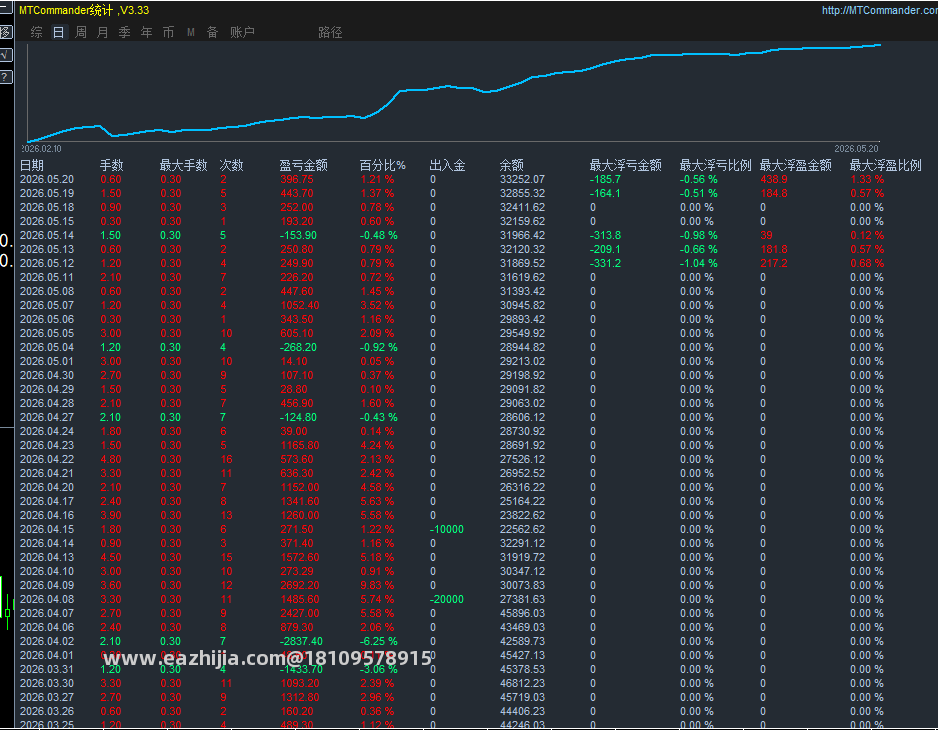Click loss value -2837.40
The width and height of the screenshot is (938, 730).
(x=301, y=641)
